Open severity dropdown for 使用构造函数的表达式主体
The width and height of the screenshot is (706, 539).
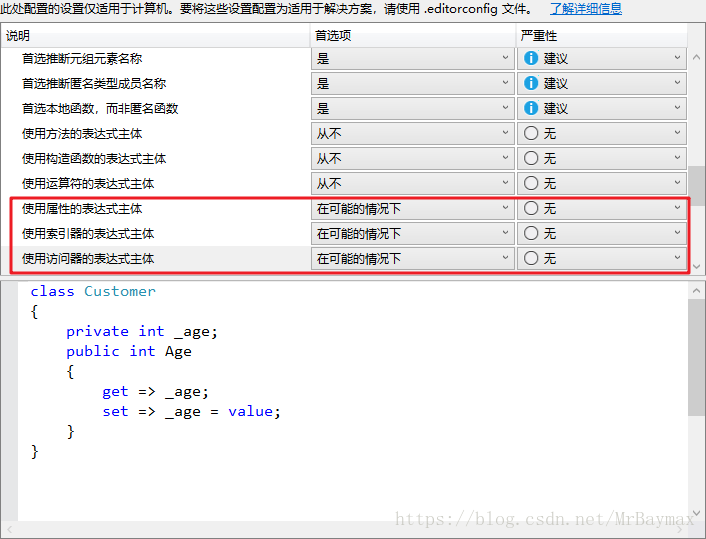[602, 159]
